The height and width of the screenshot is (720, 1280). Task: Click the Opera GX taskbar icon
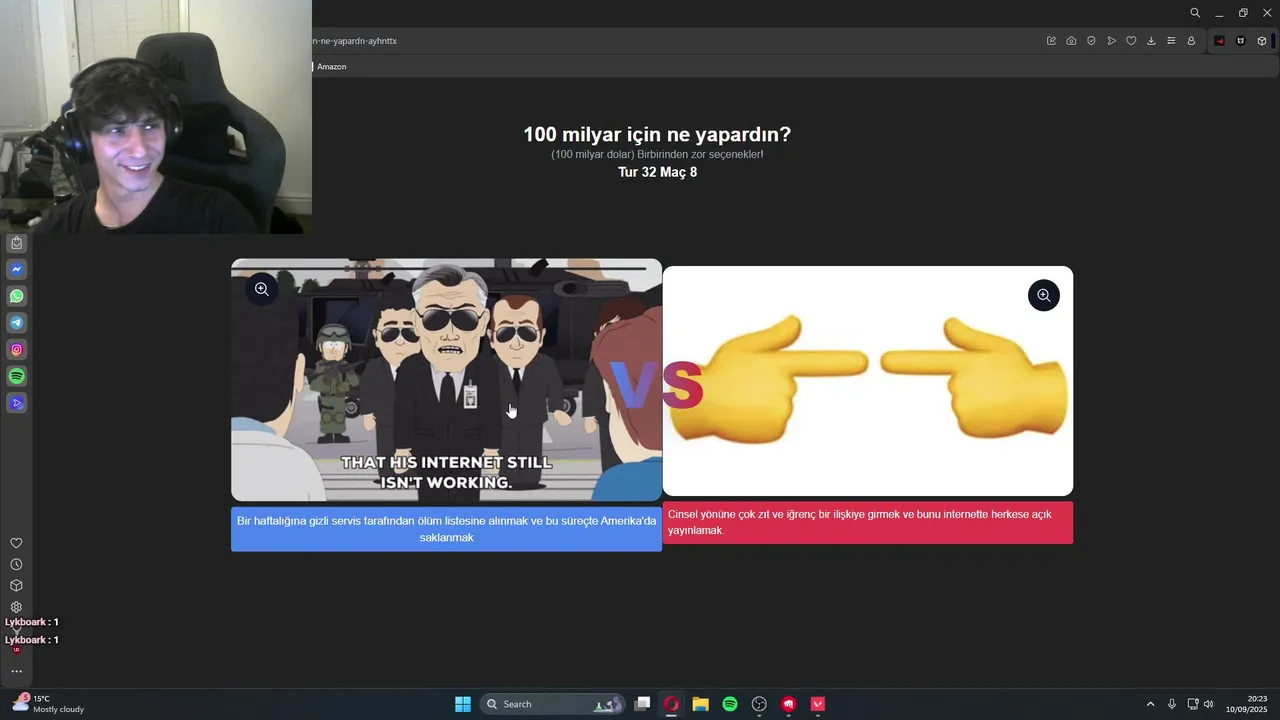point(671,704)
